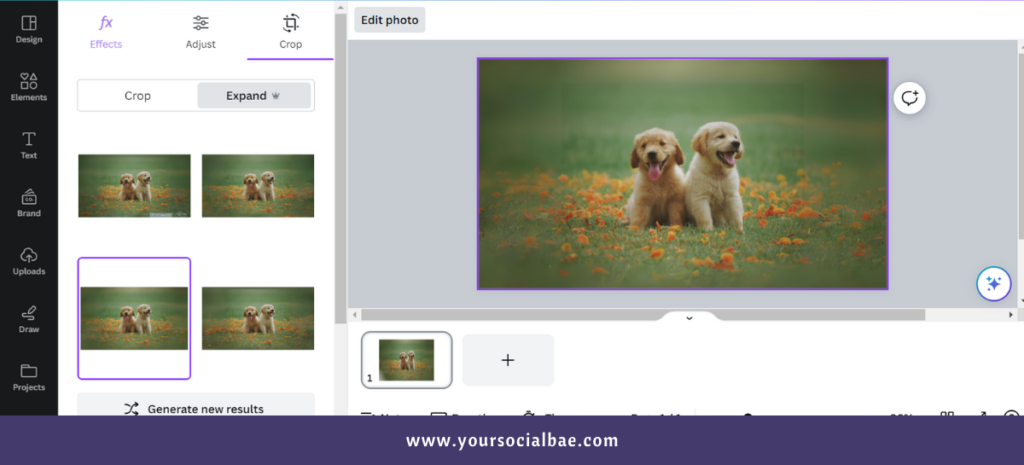Screen dimensions: 1024x465
Task: Pick the top-left expanded result thumbnail
Action: coord(134,185)
